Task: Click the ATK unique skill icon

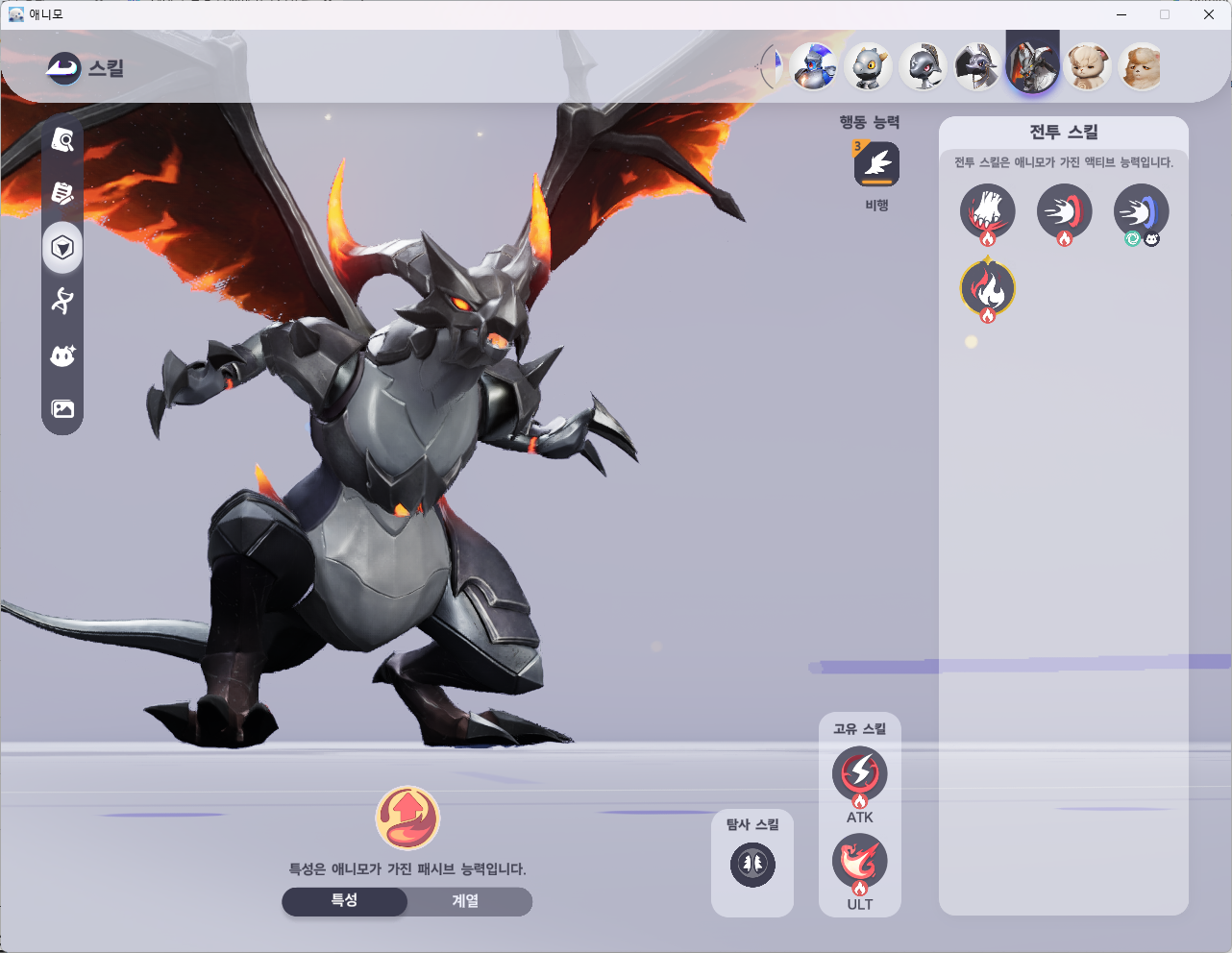Action: (x=860, y=775)
